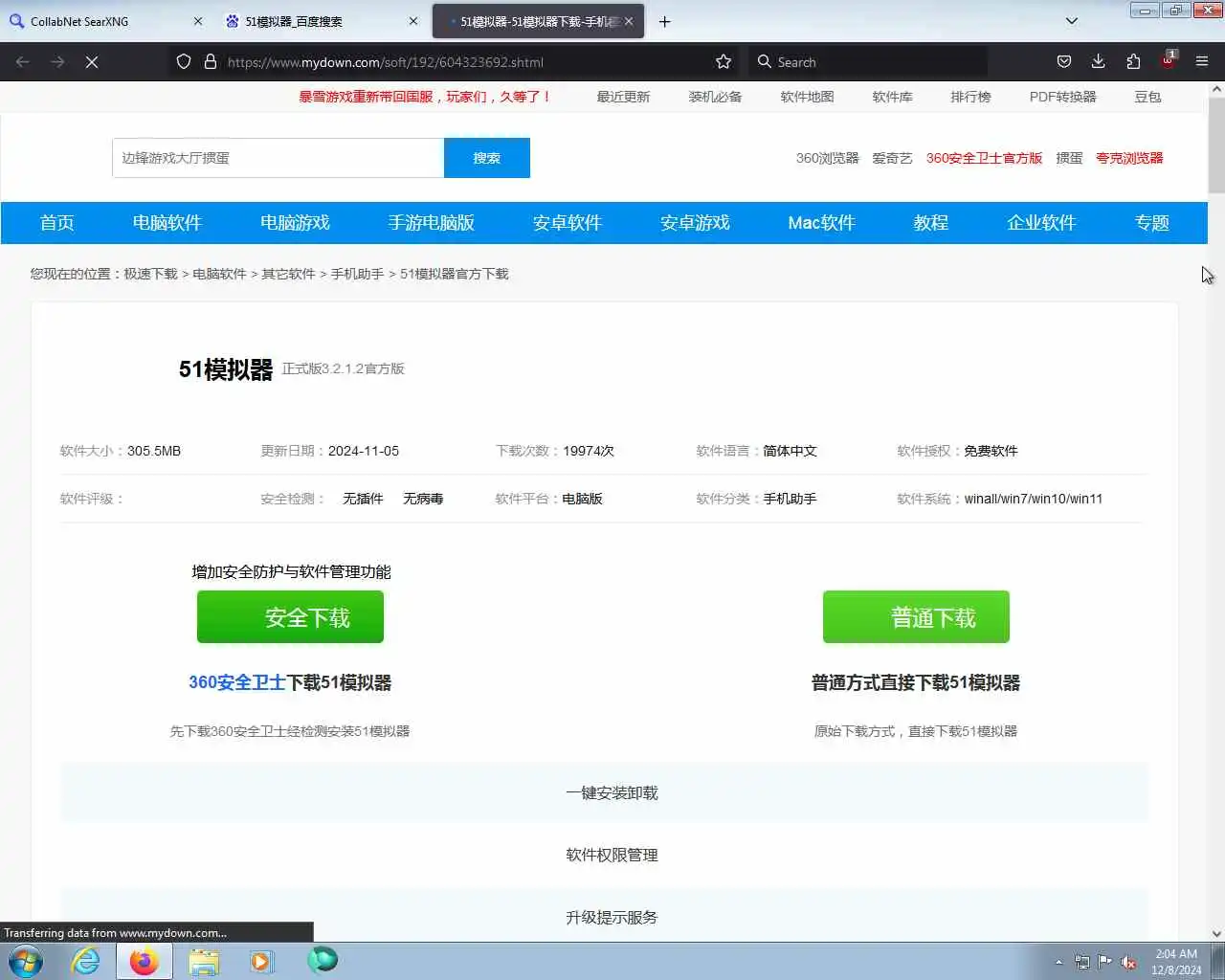Launch Internet Explorer from taskbar
Viewport: 1225px width, 980px height.
(86, 961)
